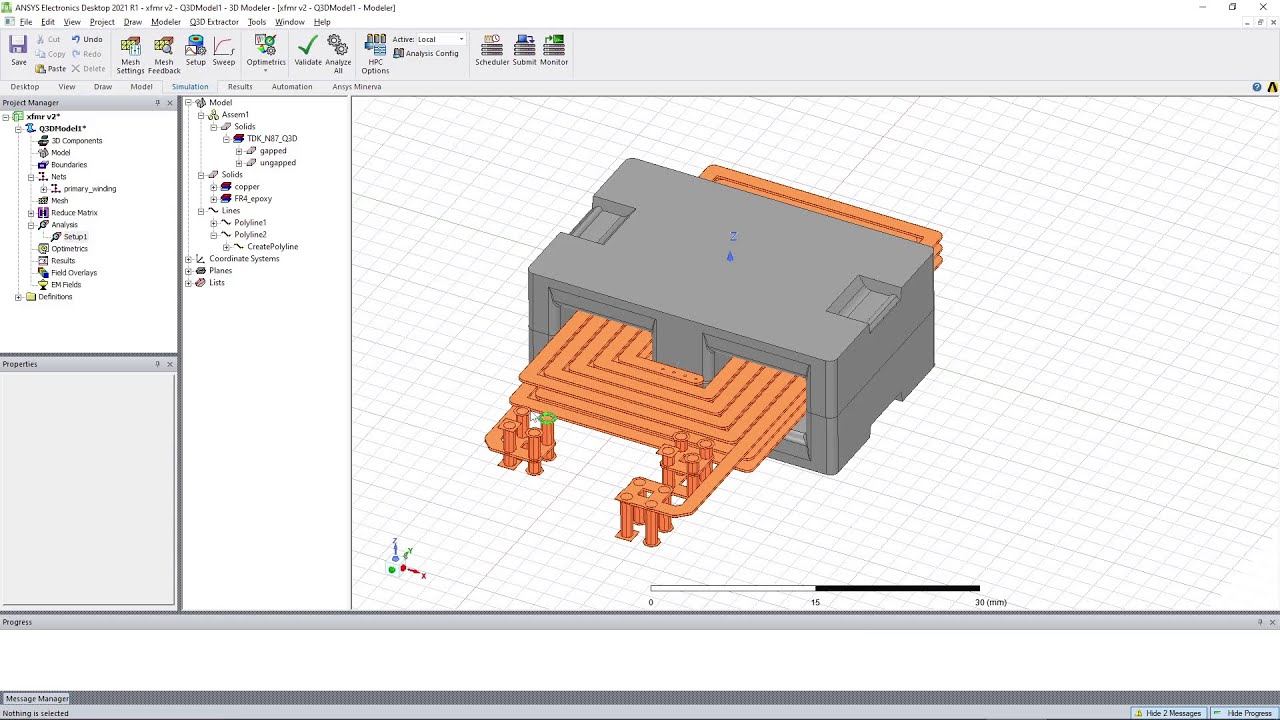
Task: Expand the Reduce Matrix node
Action: (x=31, y=213)
